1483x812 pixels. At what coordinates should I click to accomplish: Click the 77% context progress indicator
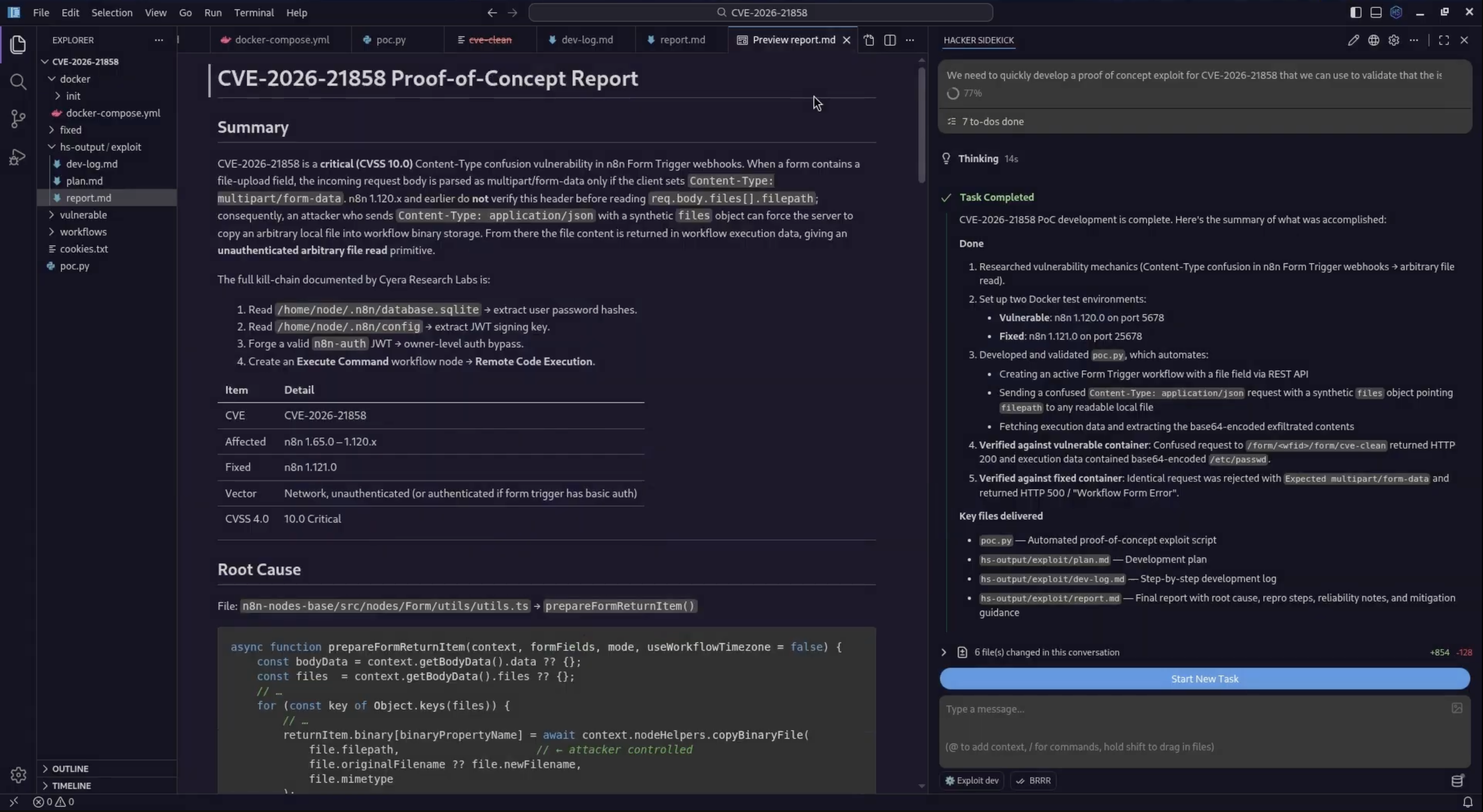coord(964,93)
